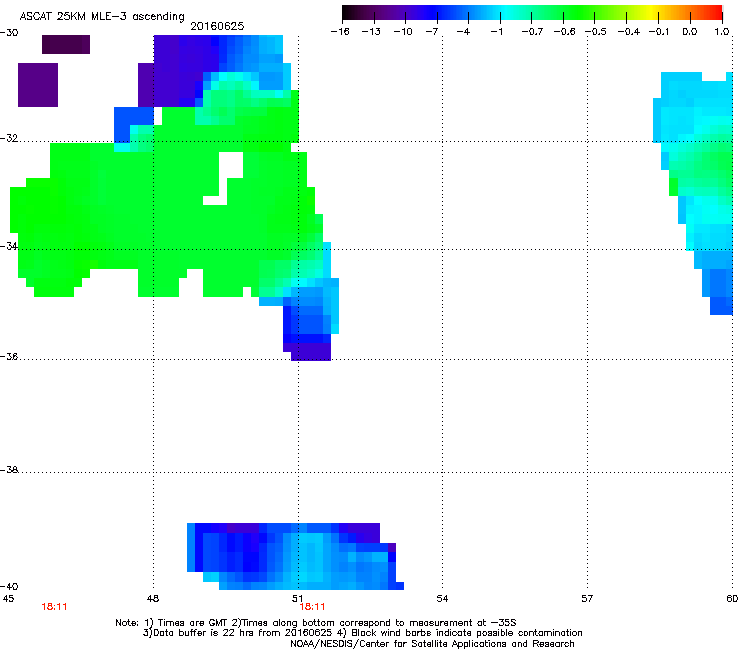Viewport: 740px width, 650px height.
Task: Click the -32 latitude axis label
Action: (9, 138)
